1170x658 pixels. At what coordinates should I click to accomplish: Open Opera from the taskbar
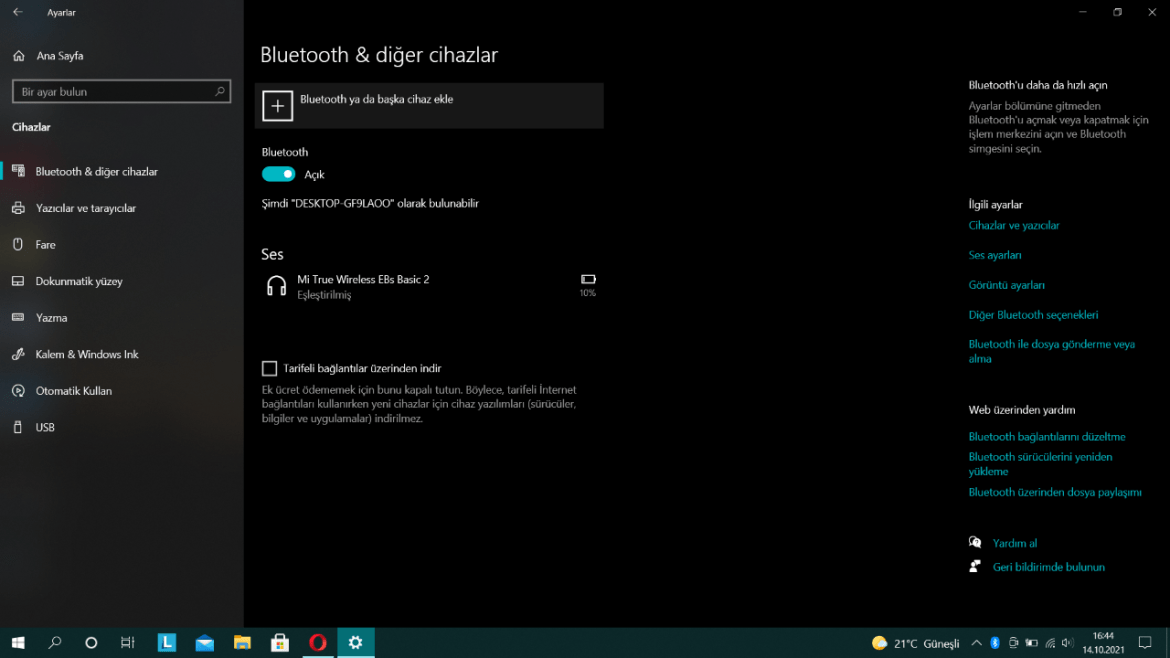pos(318,643)
